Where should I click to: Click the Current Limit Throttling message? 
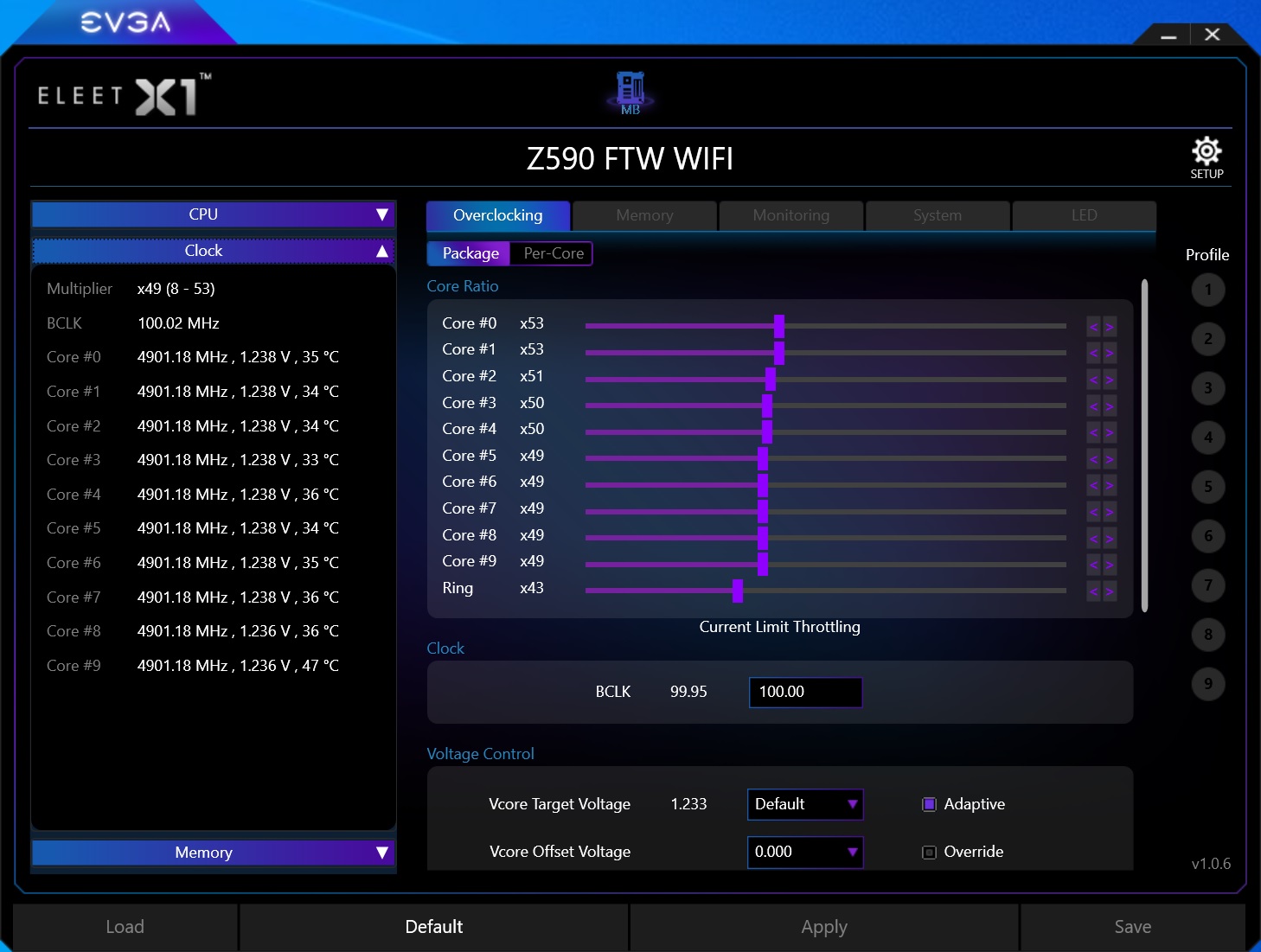[x=779, y=627]
